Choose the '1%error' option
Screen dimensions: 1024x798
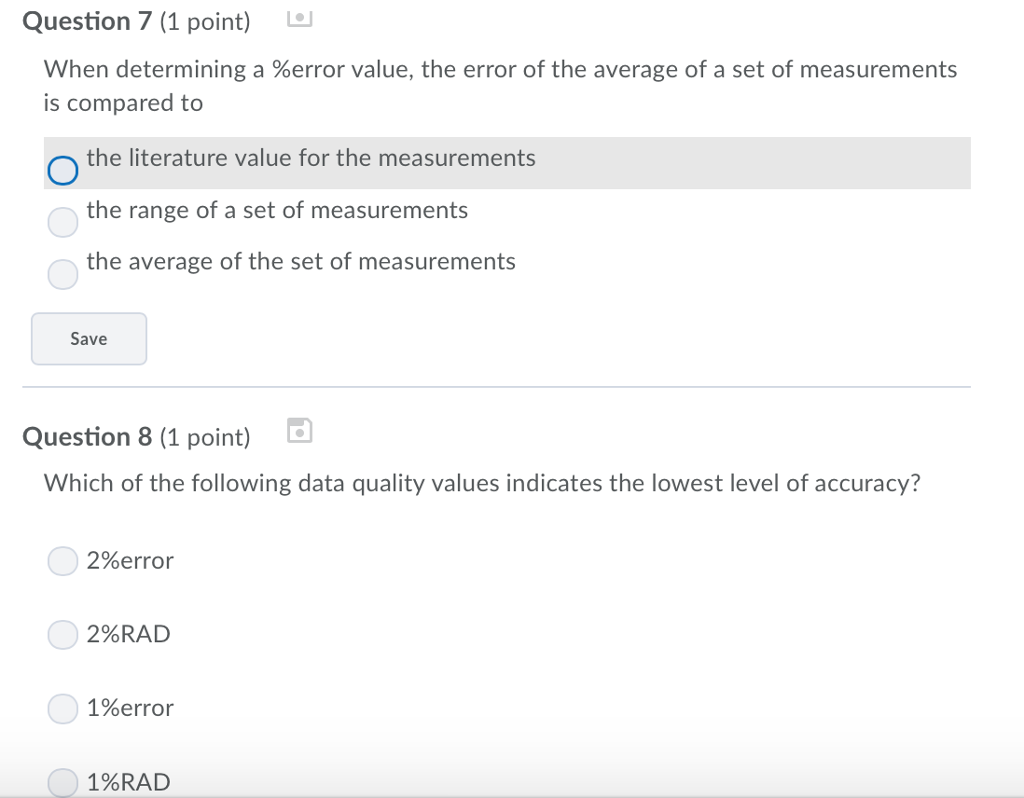click(x=62, y=708)
